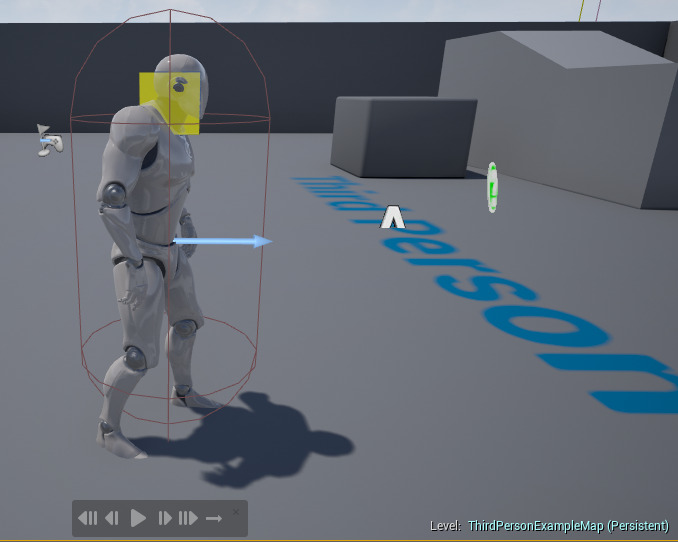Toggle loop mode arrow button
Viewport: 678px width, 542px height.
point(214,518)
